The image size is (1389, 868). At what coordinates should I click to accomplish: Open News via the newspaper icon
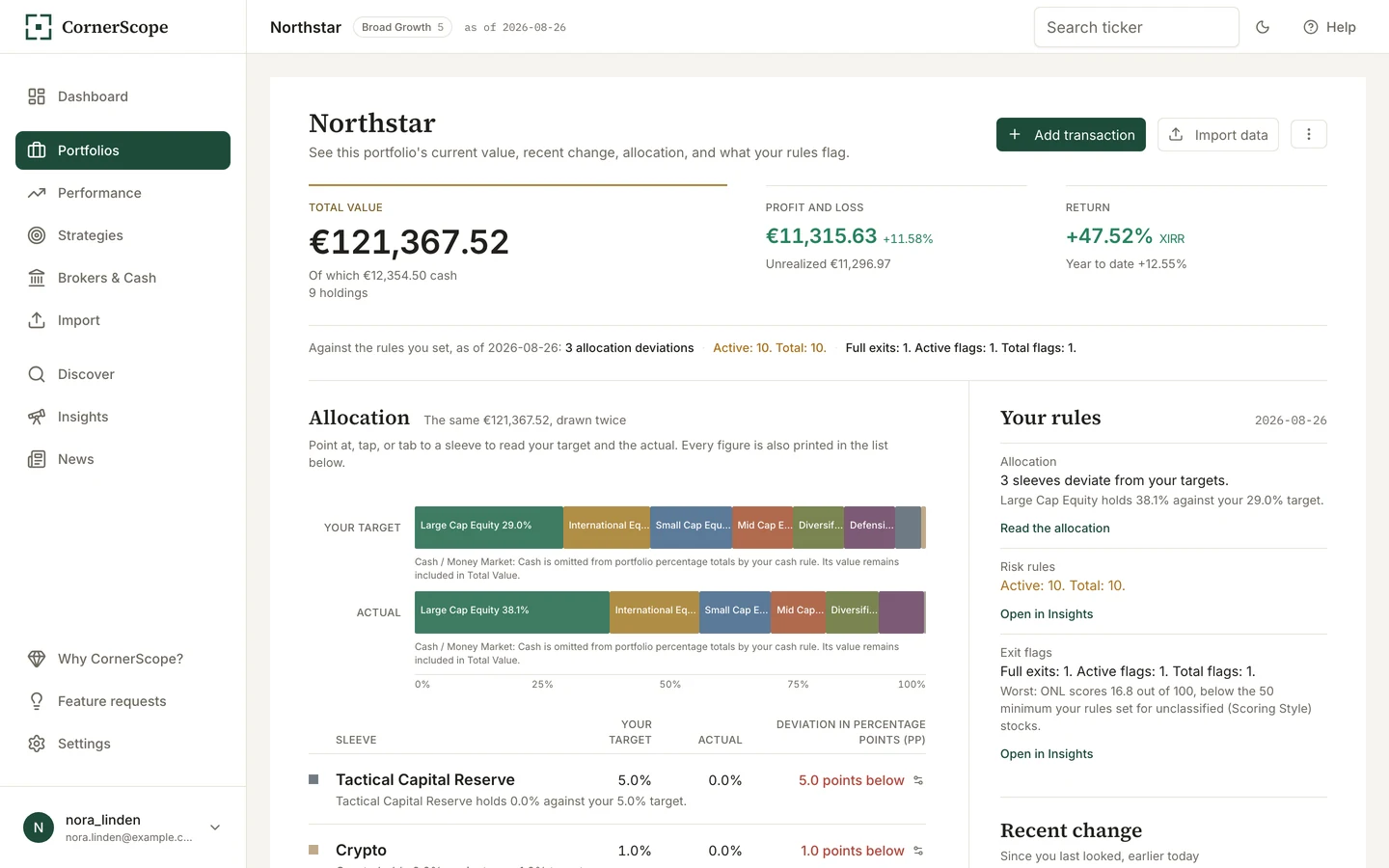pos(37,459)
